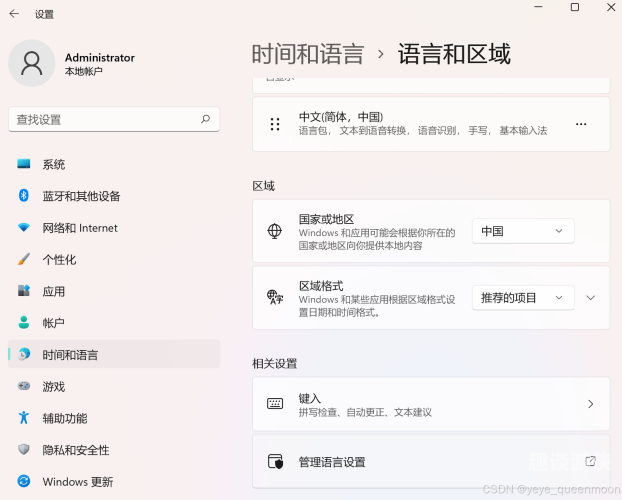This screenshot has width=622, height=500.
Task: Open 个性化 category
Action: click(114, 260)
